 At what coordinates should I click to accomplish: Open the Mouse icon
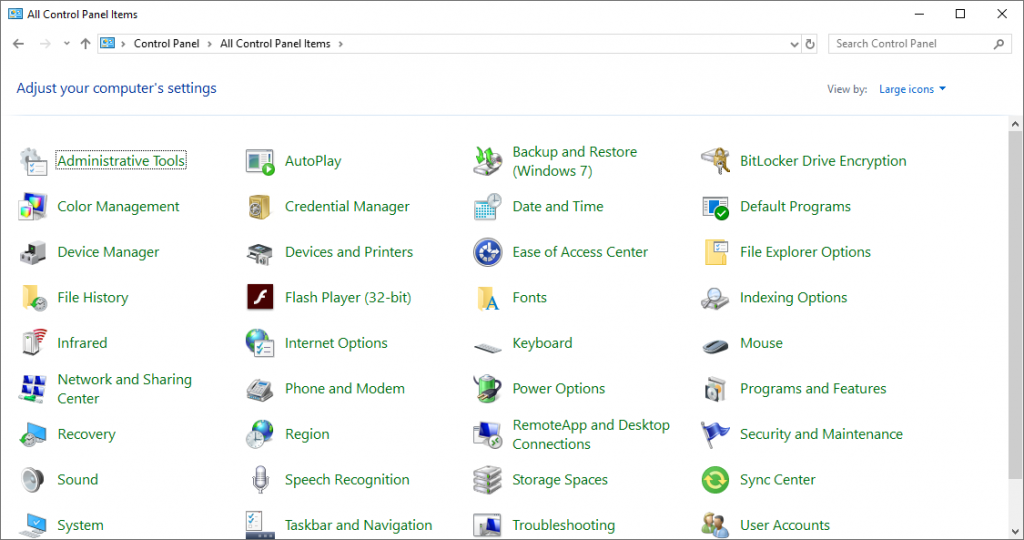pyautogui.click(x=715, y=345)
